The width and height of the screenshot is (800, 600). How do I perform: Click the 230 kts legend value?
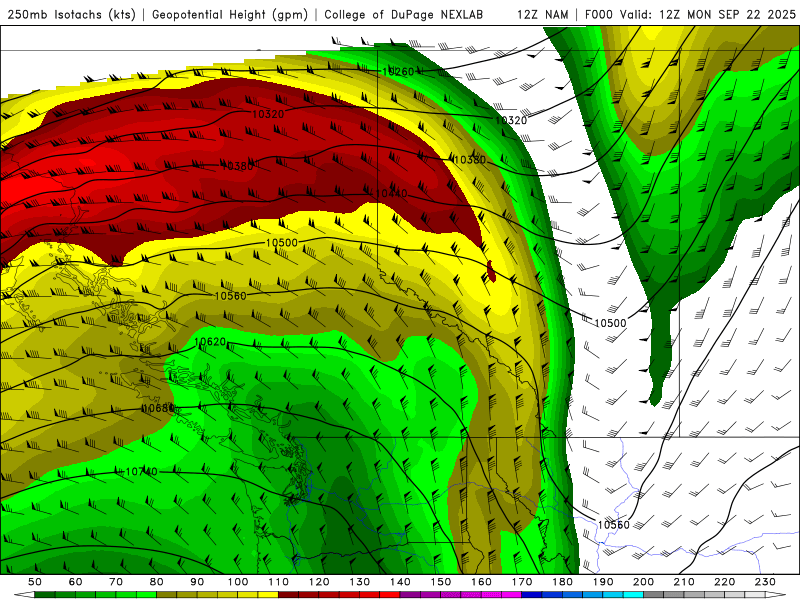765,582
